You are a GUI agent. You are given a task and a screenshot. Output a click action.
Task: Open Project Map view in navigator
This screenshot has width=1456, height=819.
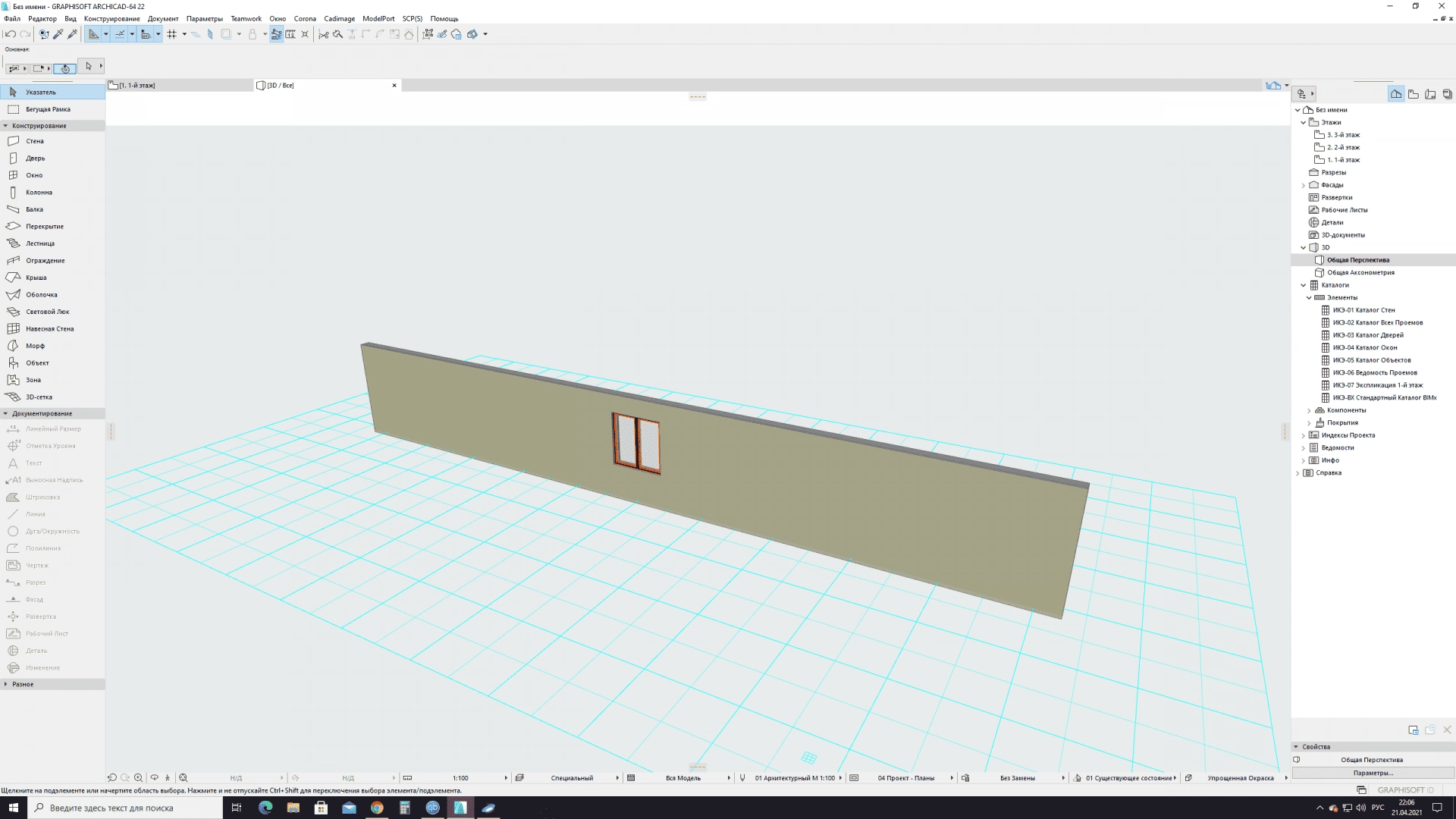pyautogui.click(x=1396, y=94)
